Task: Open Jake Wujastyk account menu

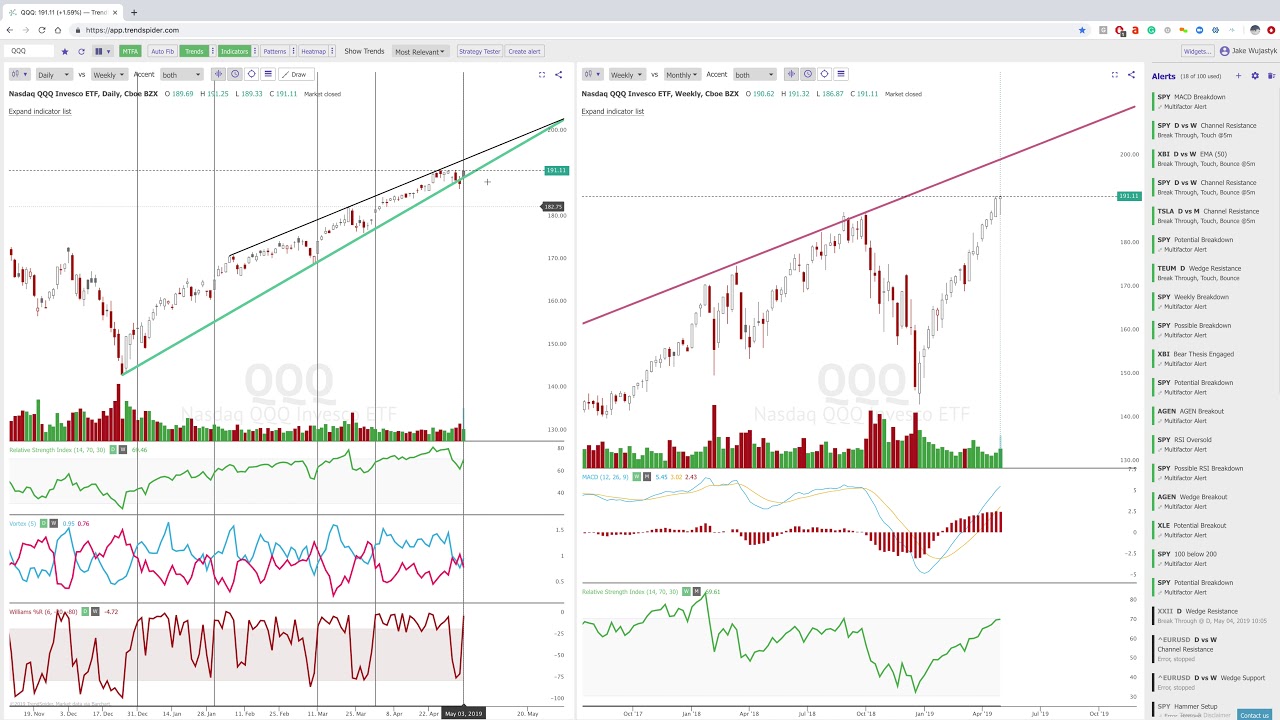Action: (1248, 51)
